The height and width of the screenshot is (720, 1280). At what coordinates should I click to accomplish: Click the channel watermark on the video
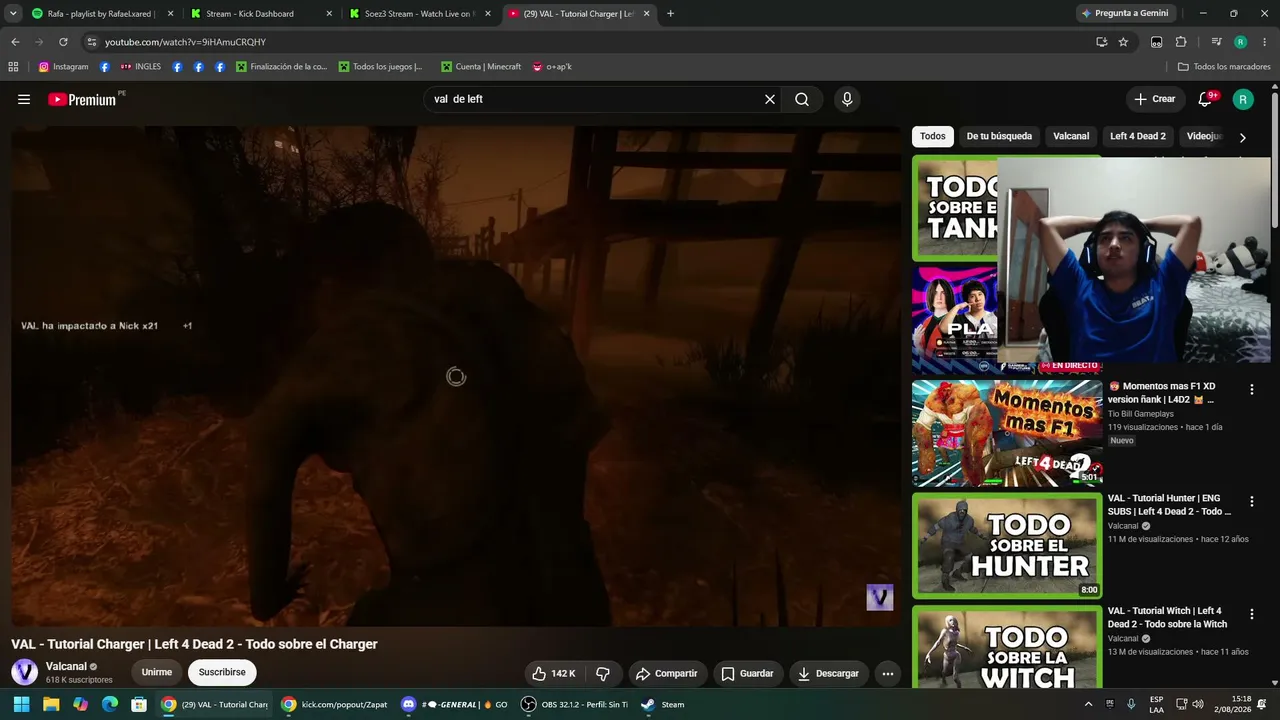click(880, 597)
